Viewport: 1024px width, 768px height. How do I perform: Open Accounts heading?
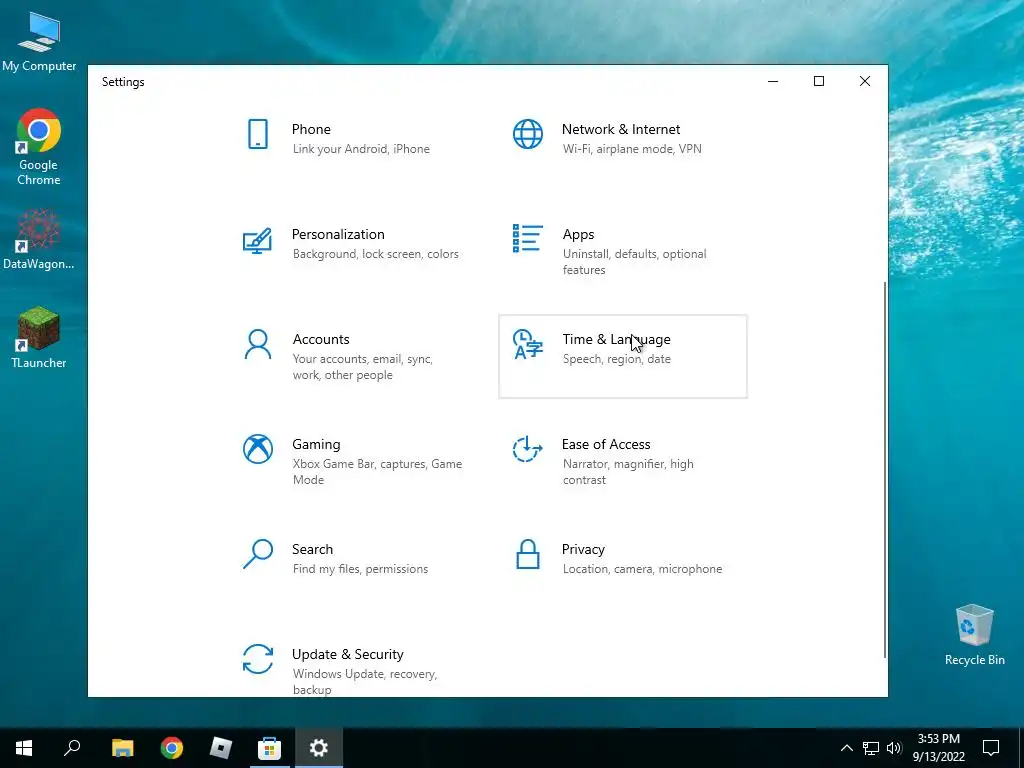(321, 340)
